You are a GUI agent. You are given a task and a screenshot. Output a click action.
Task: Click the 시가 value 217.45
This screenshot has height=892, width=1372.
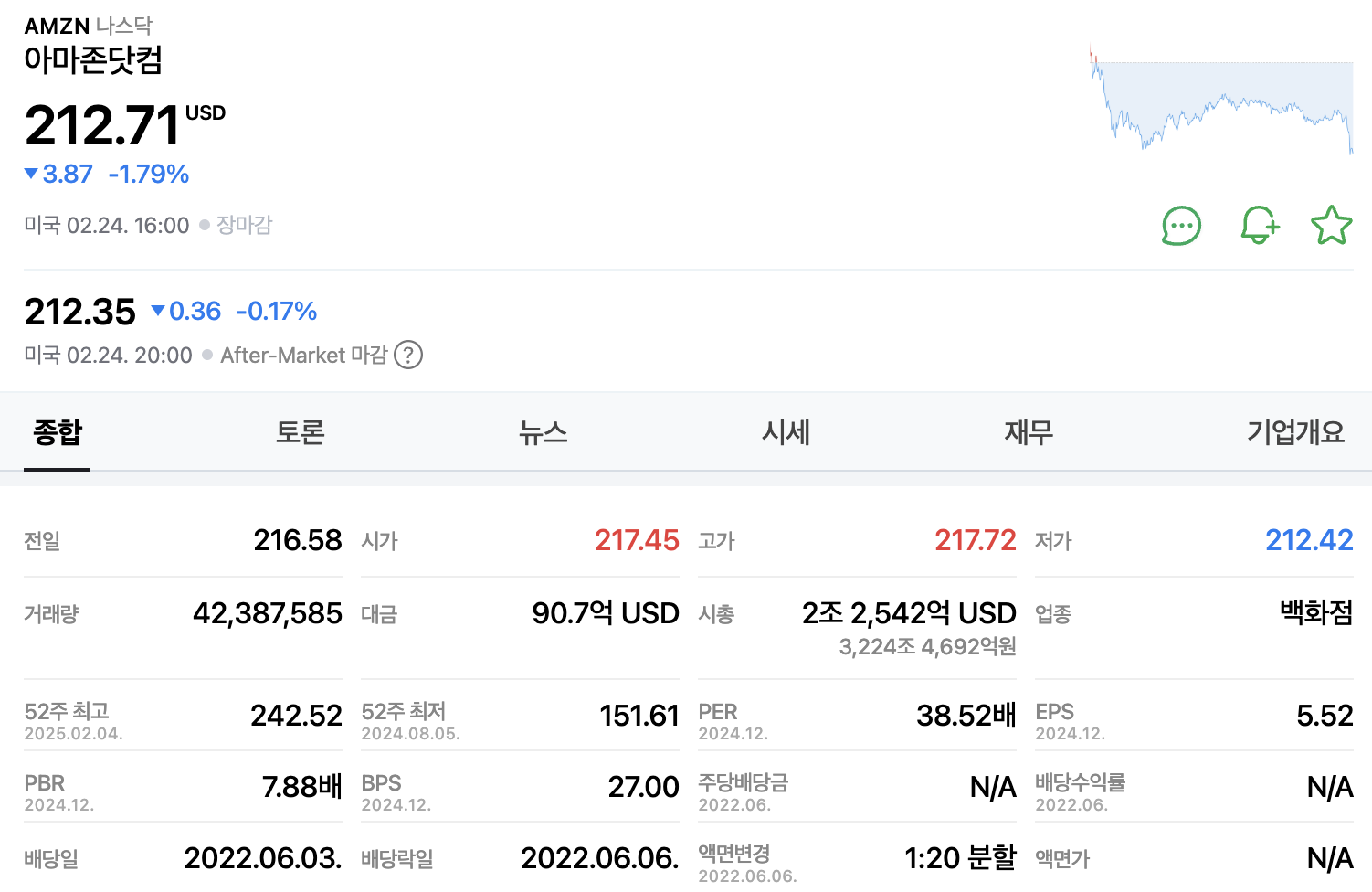[x=637, y=540]
